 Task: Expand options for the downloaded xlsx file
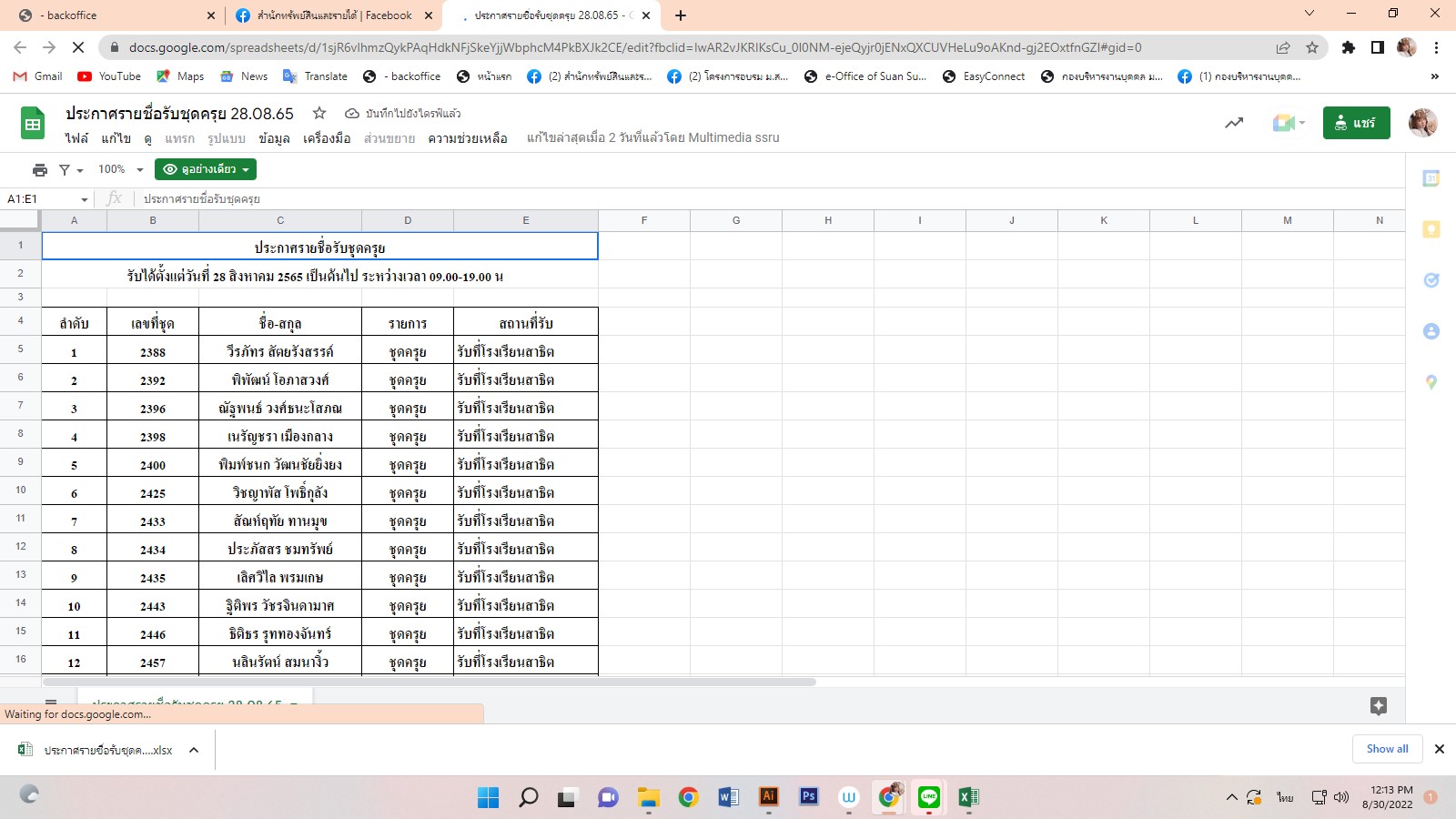(x=194, y=750)
